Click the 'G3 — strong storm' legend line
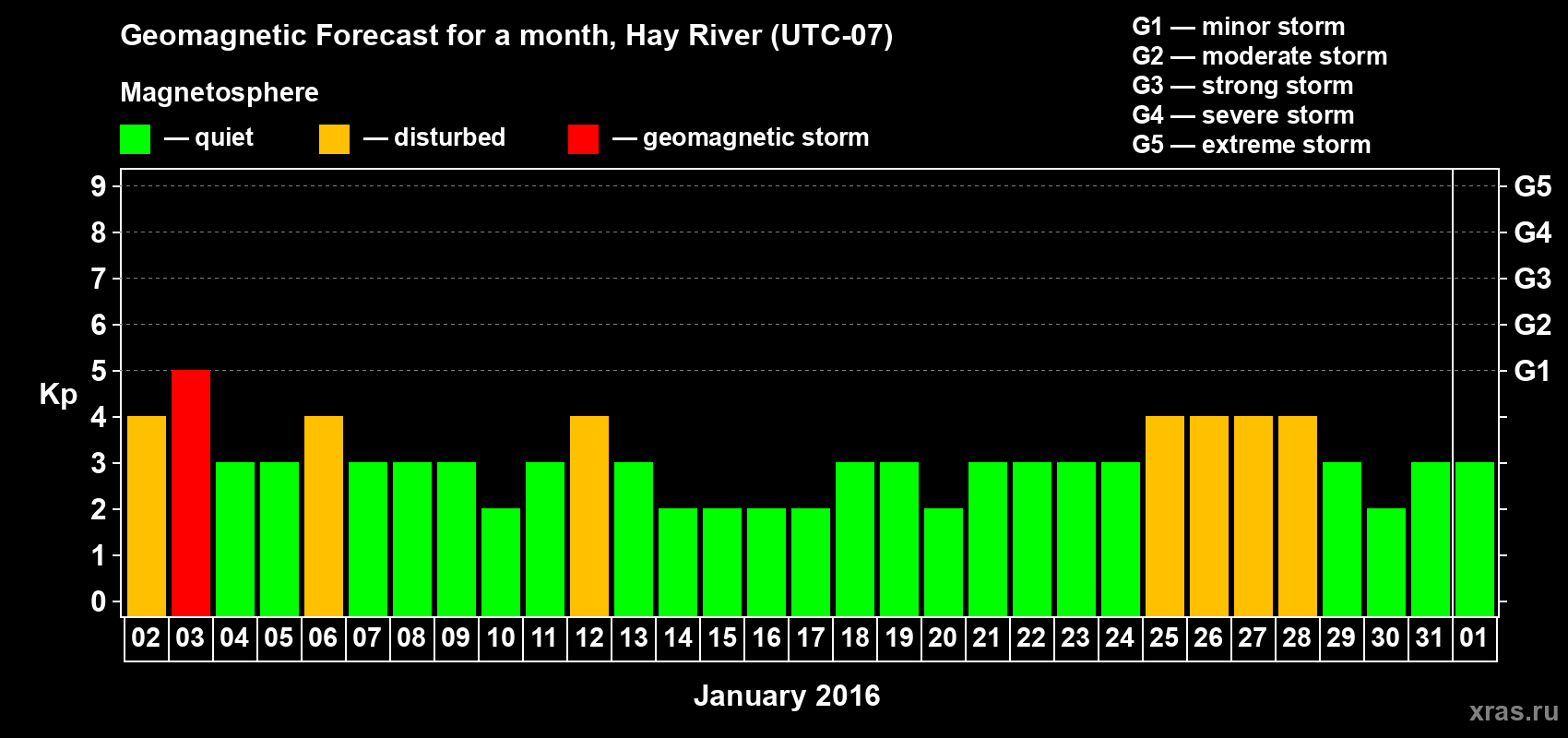This screenshot has height=738, width=1568. click(1242, 86)
